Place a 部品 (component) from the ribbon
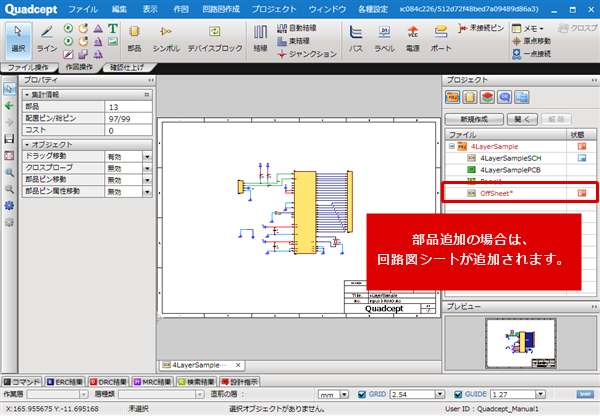Image resolution: width=600 pixels, height=416 pixels. pyautogui.click(x=134, y=40)
